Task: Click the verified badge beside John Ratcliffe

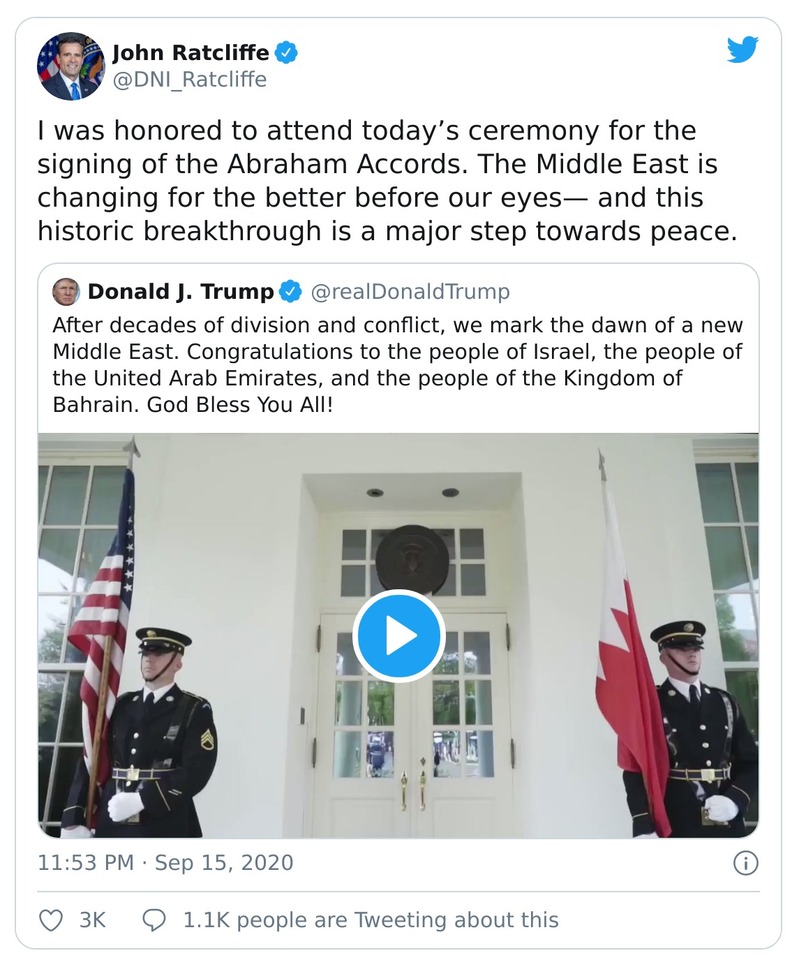Action: point(286,52)
